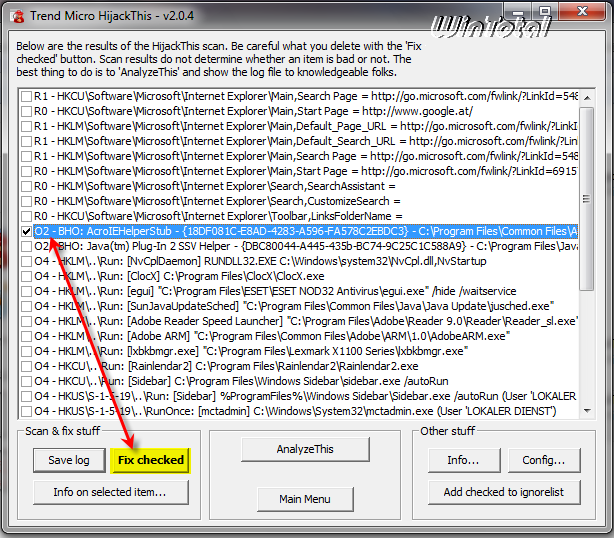Click the scan list scrollbar thumb
614x538 pixels.
pos(587,199)
